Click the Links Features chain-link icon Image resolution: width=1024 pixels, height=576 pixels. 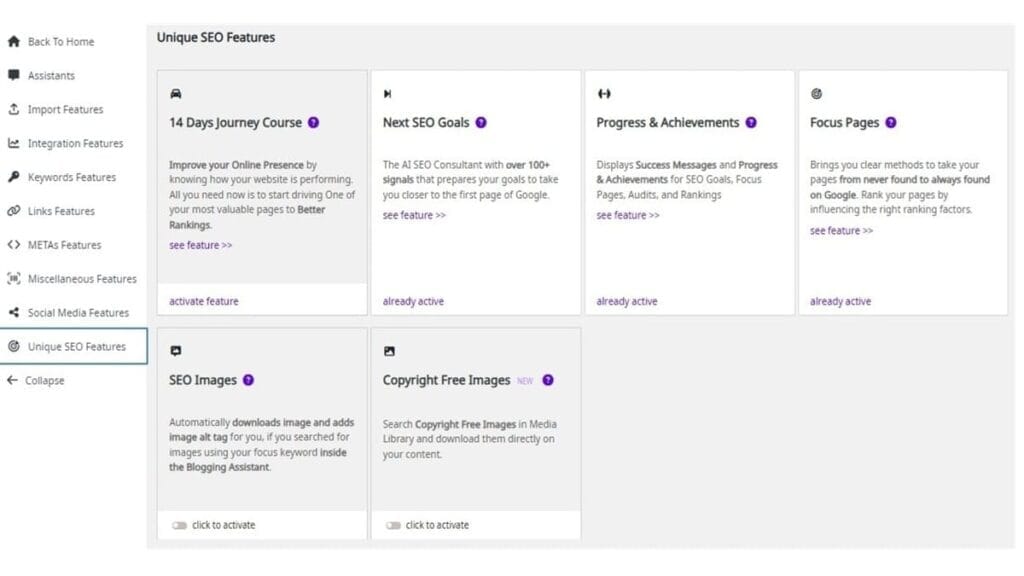pyautogui.click(x=13, y=211)
